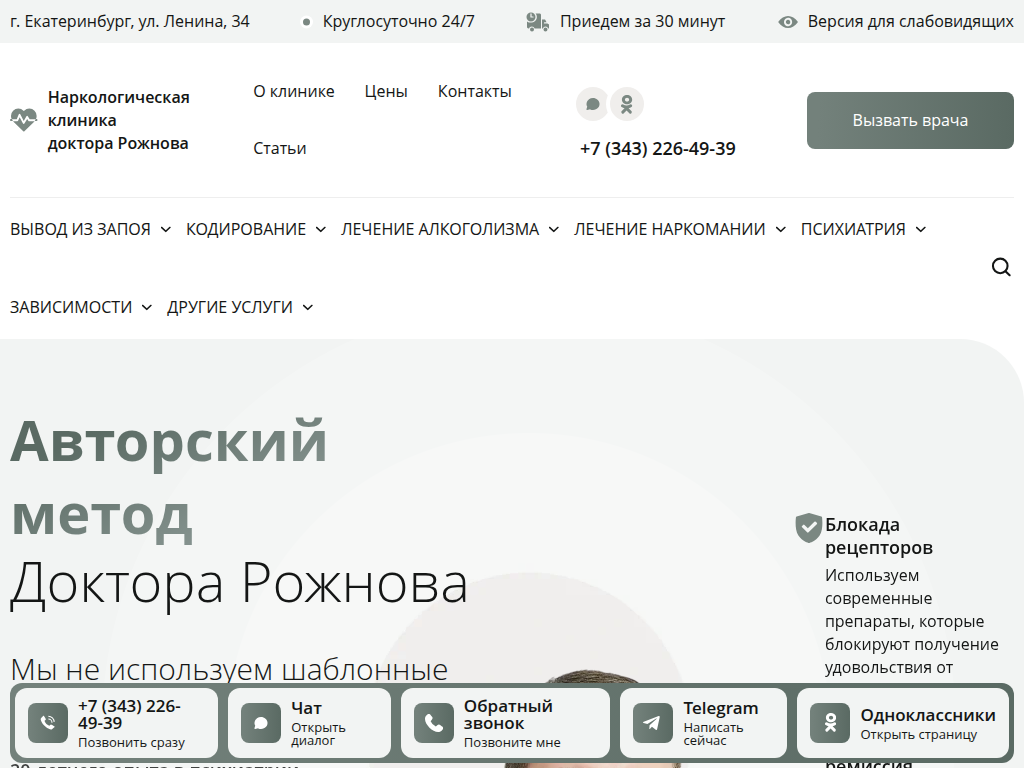Open Odnoklassniki icon in header
The height and width of the screenshot is (768, 1024).
click(x=627, y=104)
